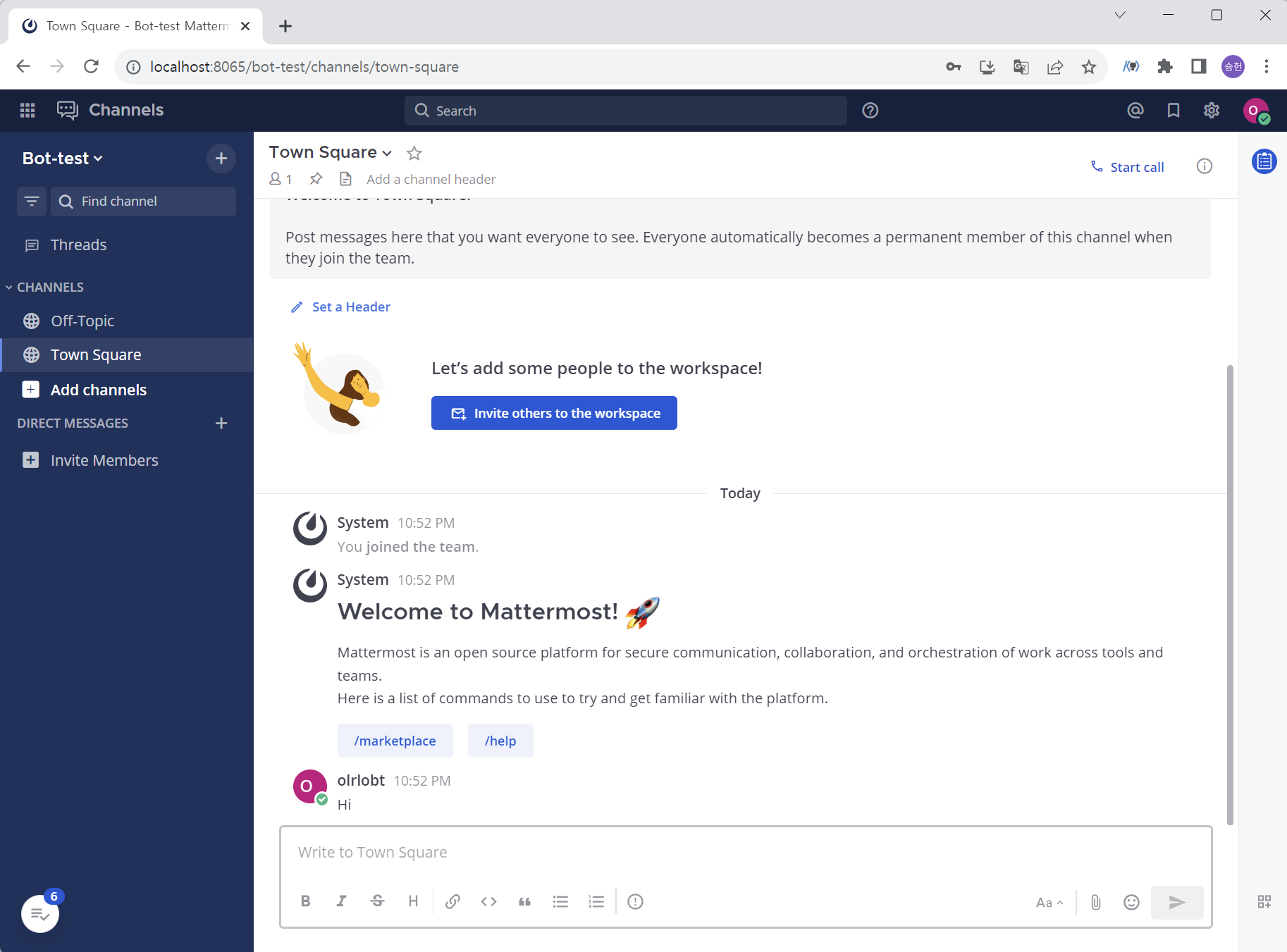Click the /marketplace command button
The width and height of the screenshot is (1287, 952).
tap(395, 741)
